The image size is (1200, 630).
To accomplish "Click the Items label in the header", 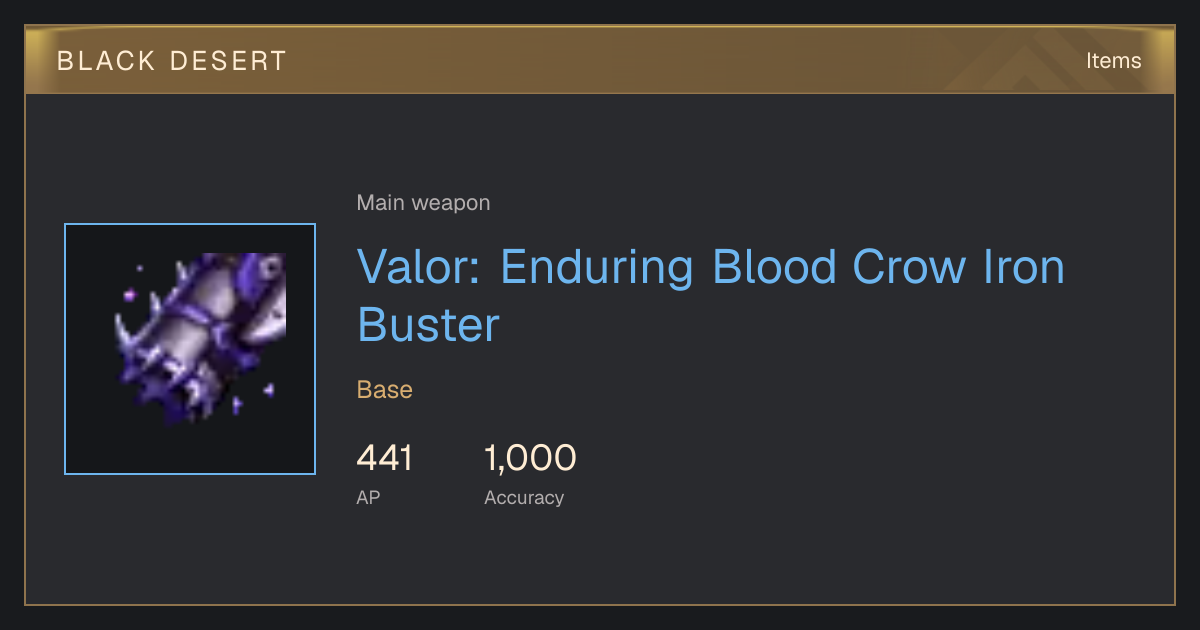I will click(1113, 60).
